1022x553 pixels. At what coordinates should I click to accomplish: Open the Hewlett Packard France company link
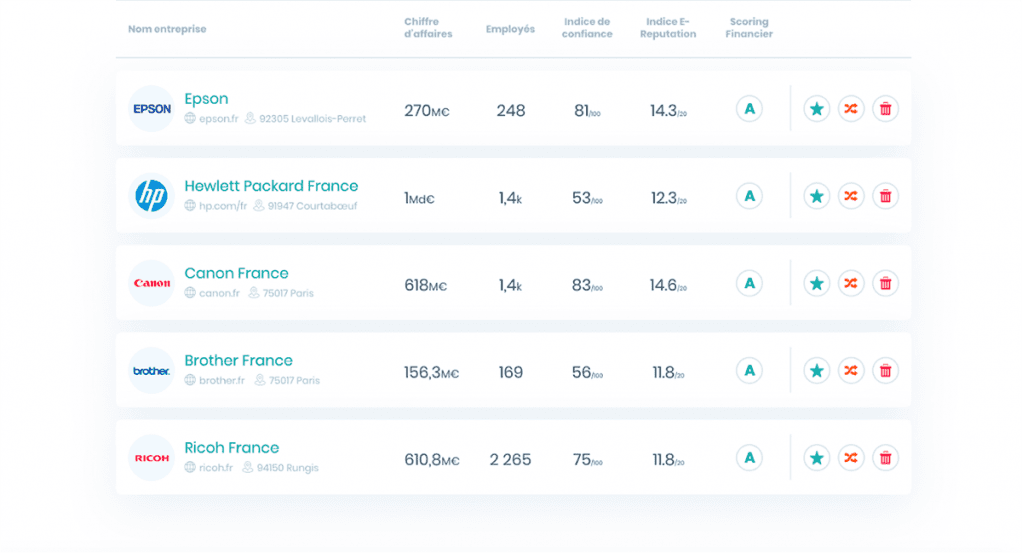pos(271,186)
